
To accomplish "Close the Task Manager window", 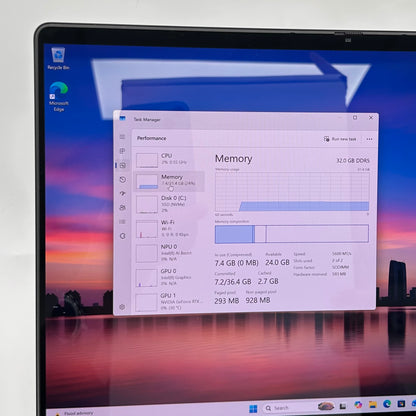I will (x=371, y=118).
